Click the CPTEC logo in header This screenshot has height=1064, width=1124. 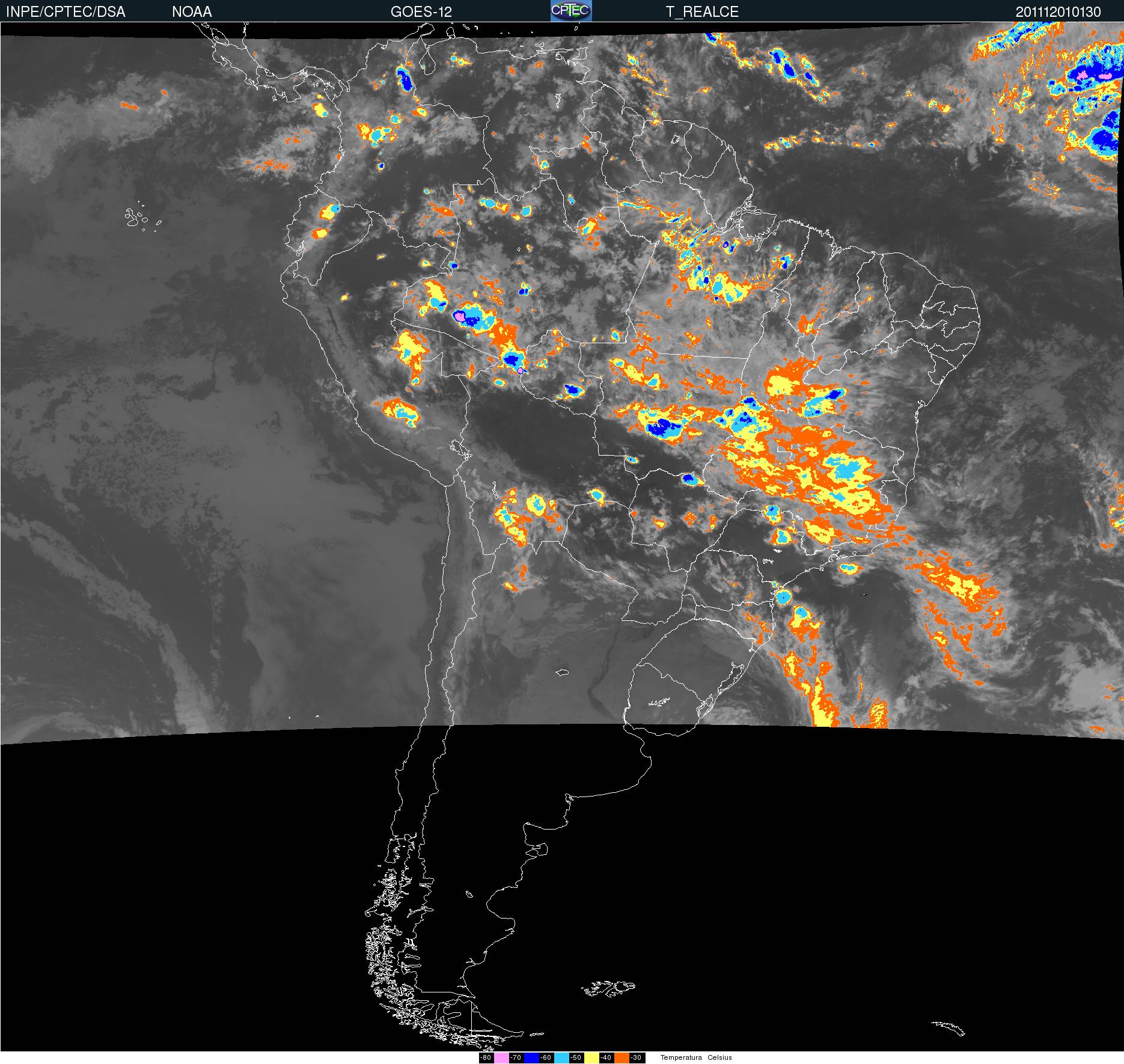(571, 11)
